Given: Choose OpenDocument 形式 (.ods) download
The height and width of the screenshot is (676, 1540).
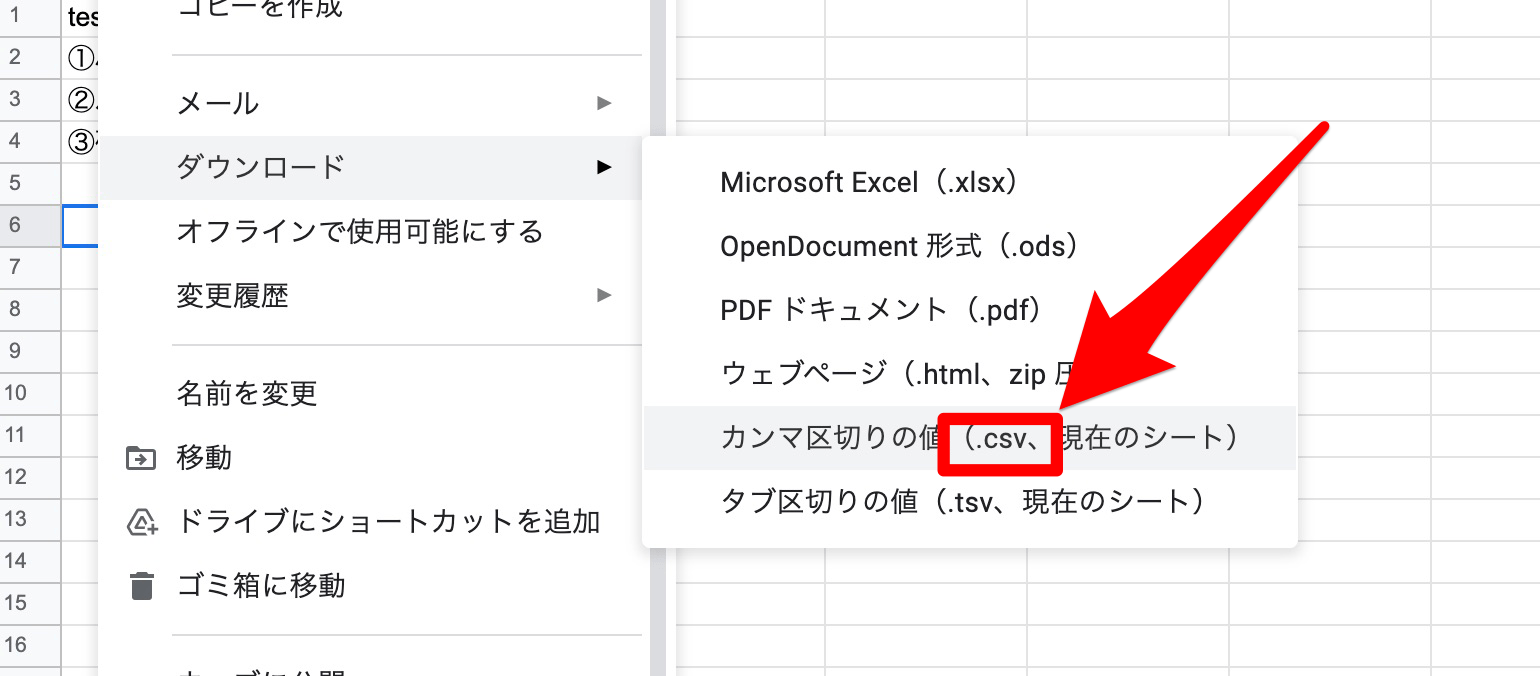Looking at the screenshot, I should click(x=900, y=246).
